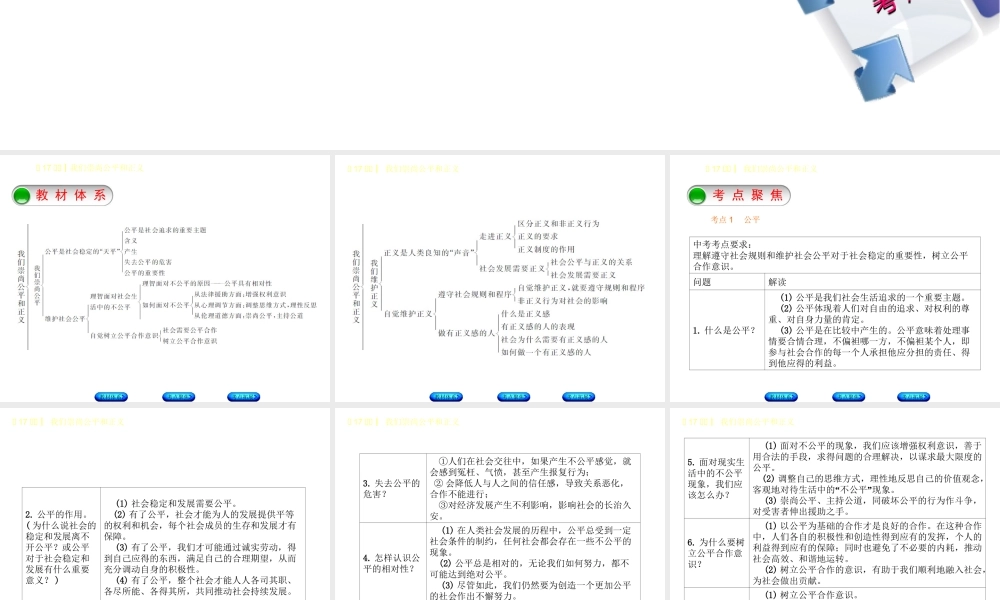This screenshot has width=1000, height=600.
Task: Click mind-map node 自觉树立公平合作意识
Action: tap(124, 335)
